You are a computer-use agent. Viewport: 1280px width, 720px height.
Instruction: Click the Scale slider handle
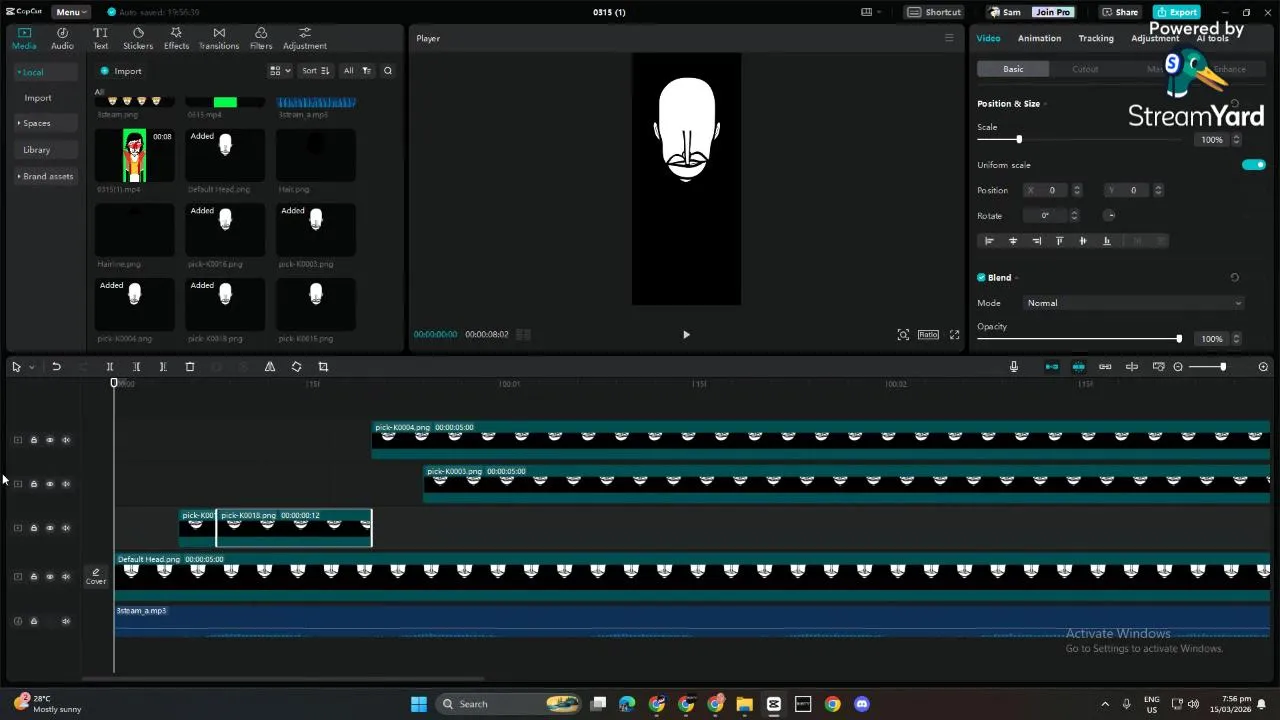pos(1019,140)
